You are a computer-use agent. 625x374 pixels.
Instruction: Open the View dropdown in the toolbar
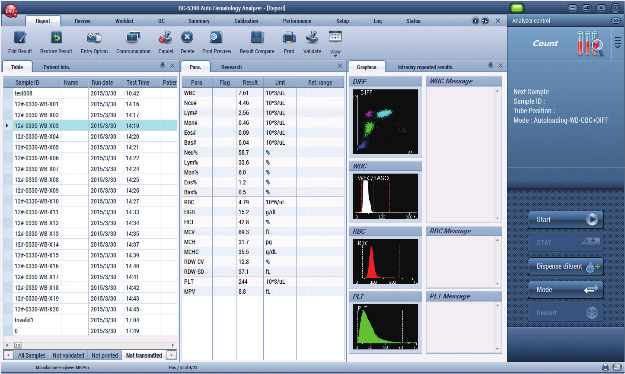pyautogui.click(x=335, y=43)
